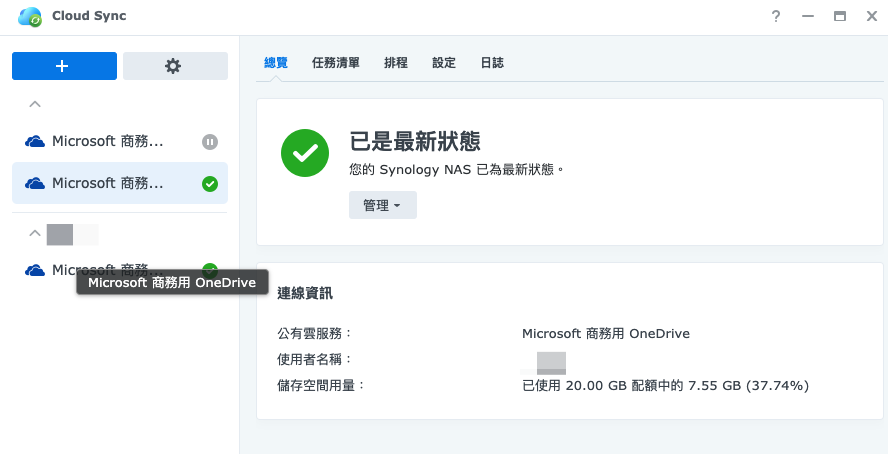Collapse the first connection group chevron
The image size is (888, 454).
tap(35, 104)
